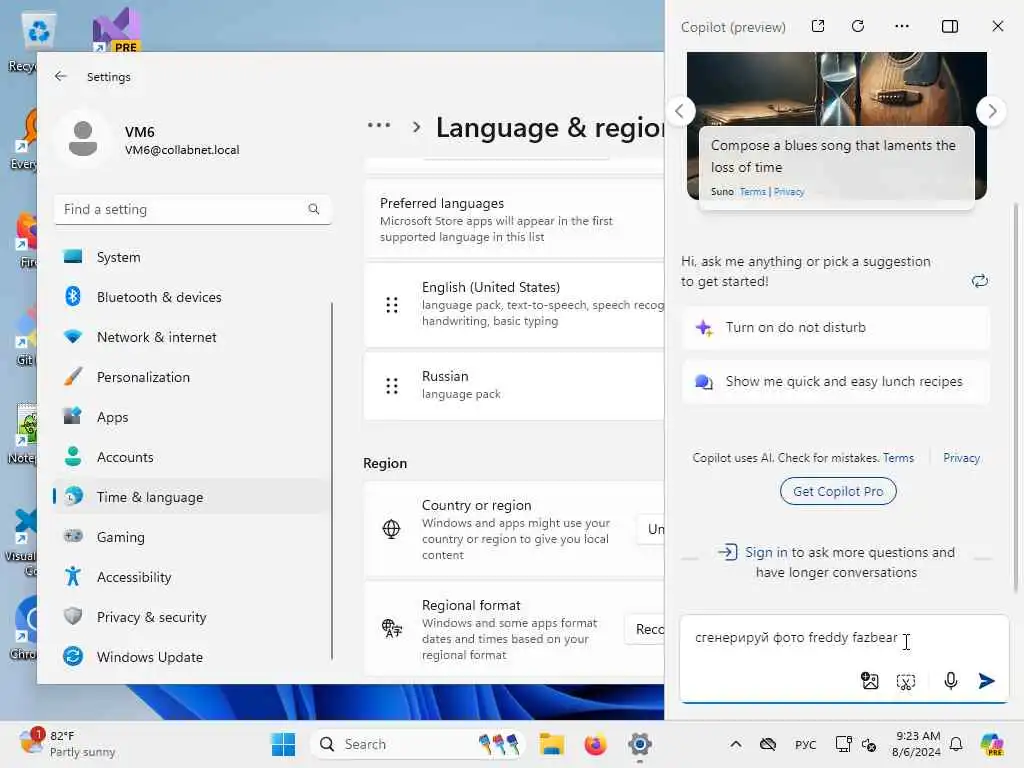Open the Country or region dropdown
Screen dimensions: 1024x768
click(650, 530)
